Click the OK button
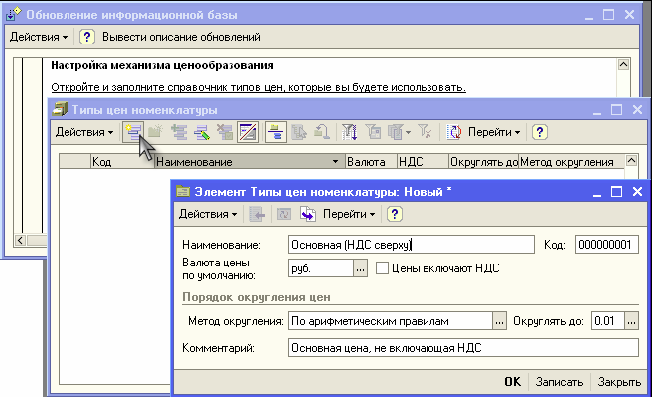The height and width of the screenshot is (397, 652). (x=512, y=382)
